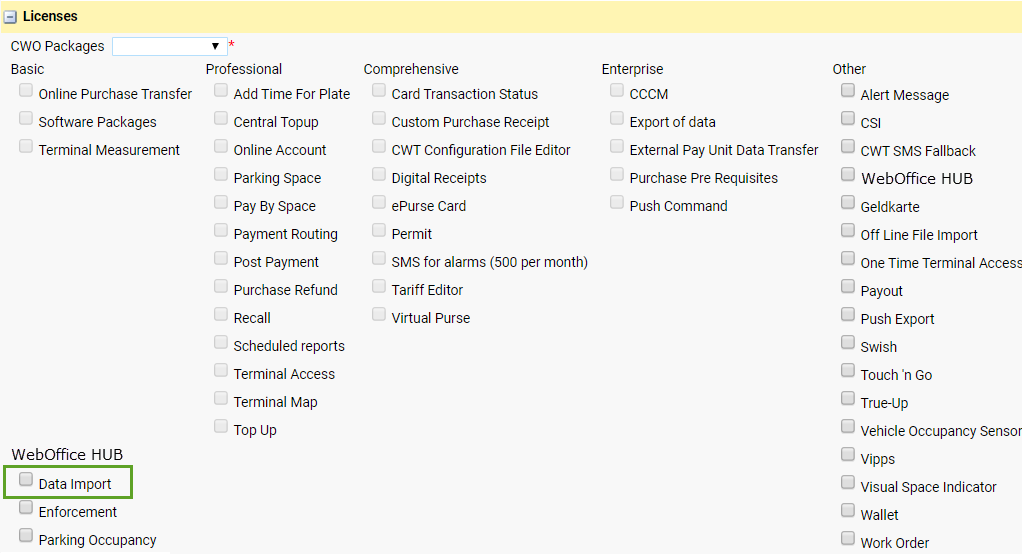This screenshot has width=1022, height=554.
Task: Tick the CSI checkbox
Action: pos(847,118)
